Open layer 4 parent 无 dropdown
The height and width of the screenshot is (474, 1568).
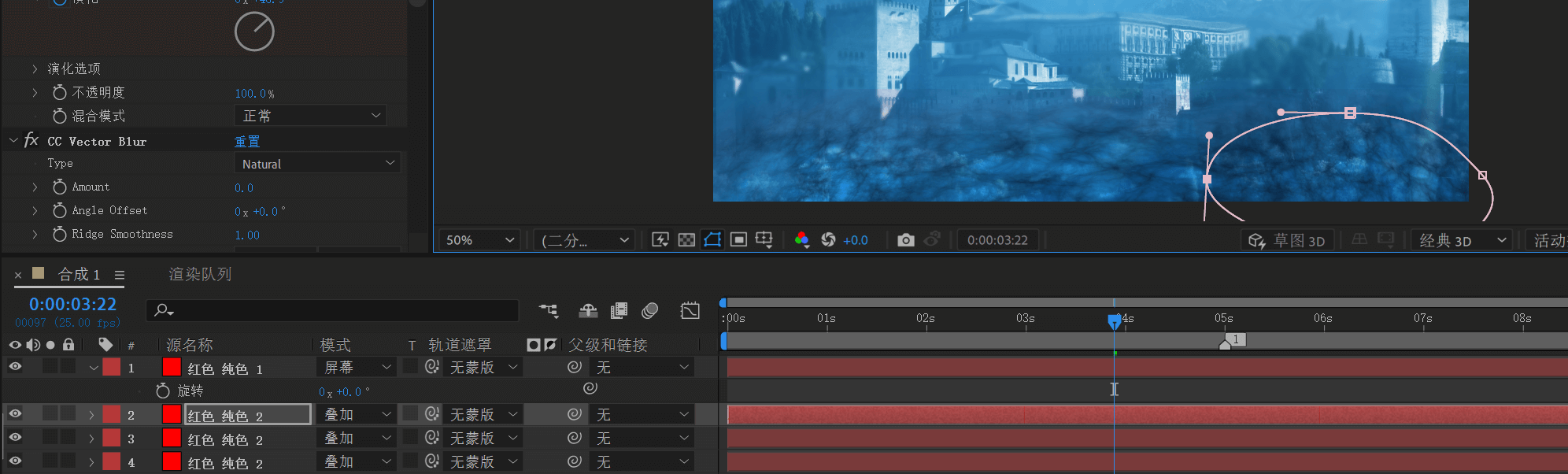tap(641, 461)
